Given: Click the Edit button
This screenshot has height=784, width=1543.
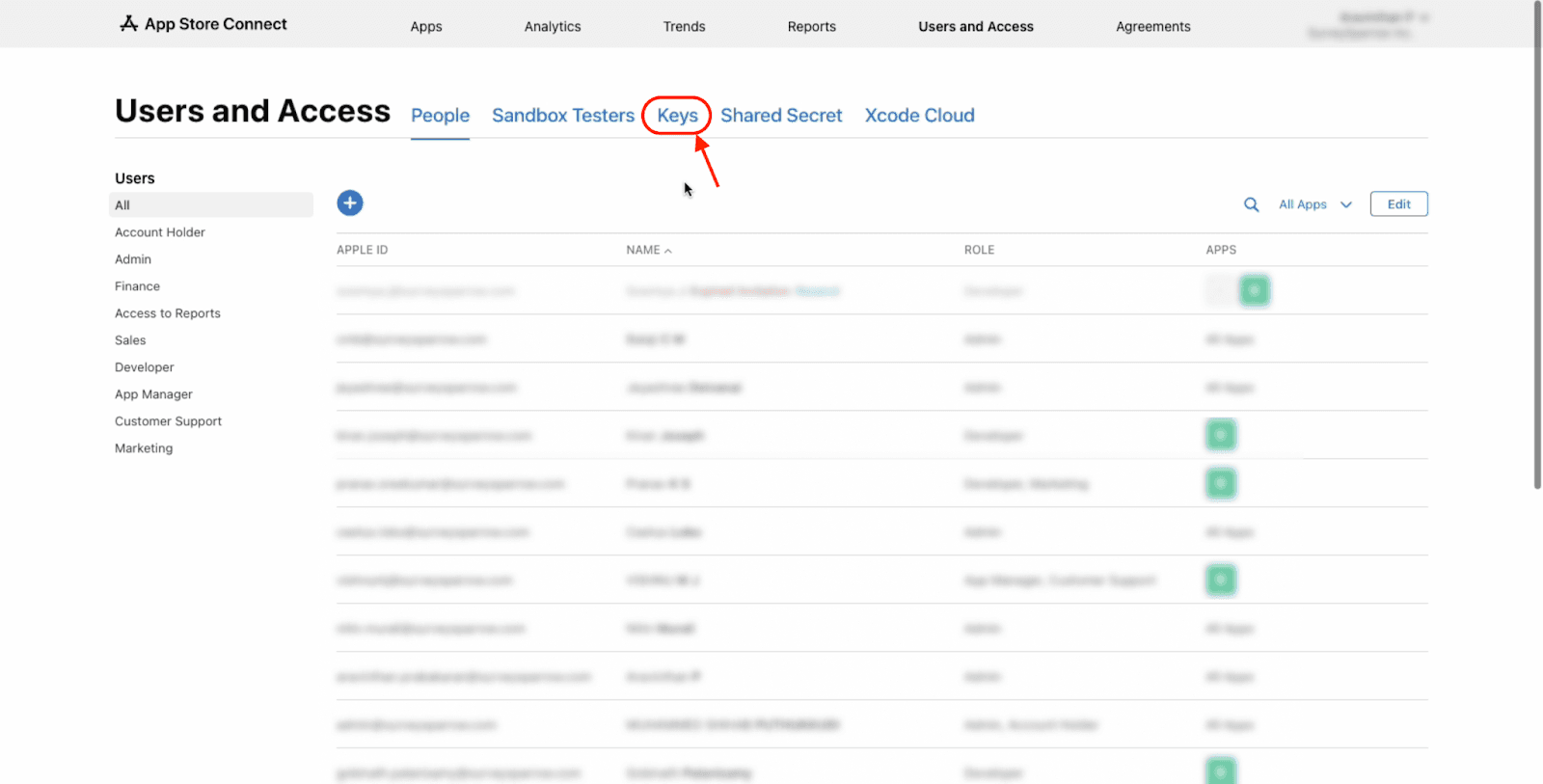Looking at the screenshot, I should (1398, 204).
